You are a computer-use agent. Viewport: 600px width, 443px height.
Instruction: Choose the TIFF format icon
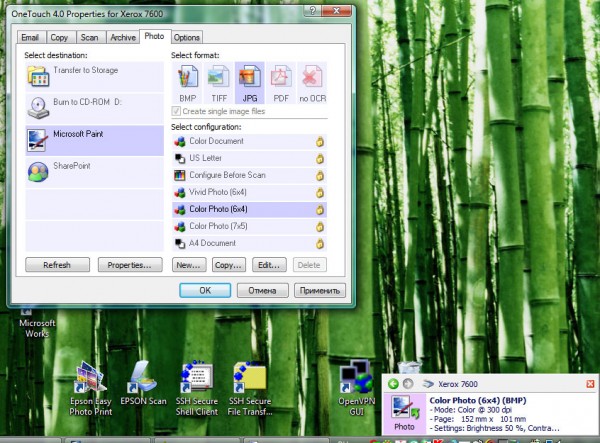coord(219,83)
